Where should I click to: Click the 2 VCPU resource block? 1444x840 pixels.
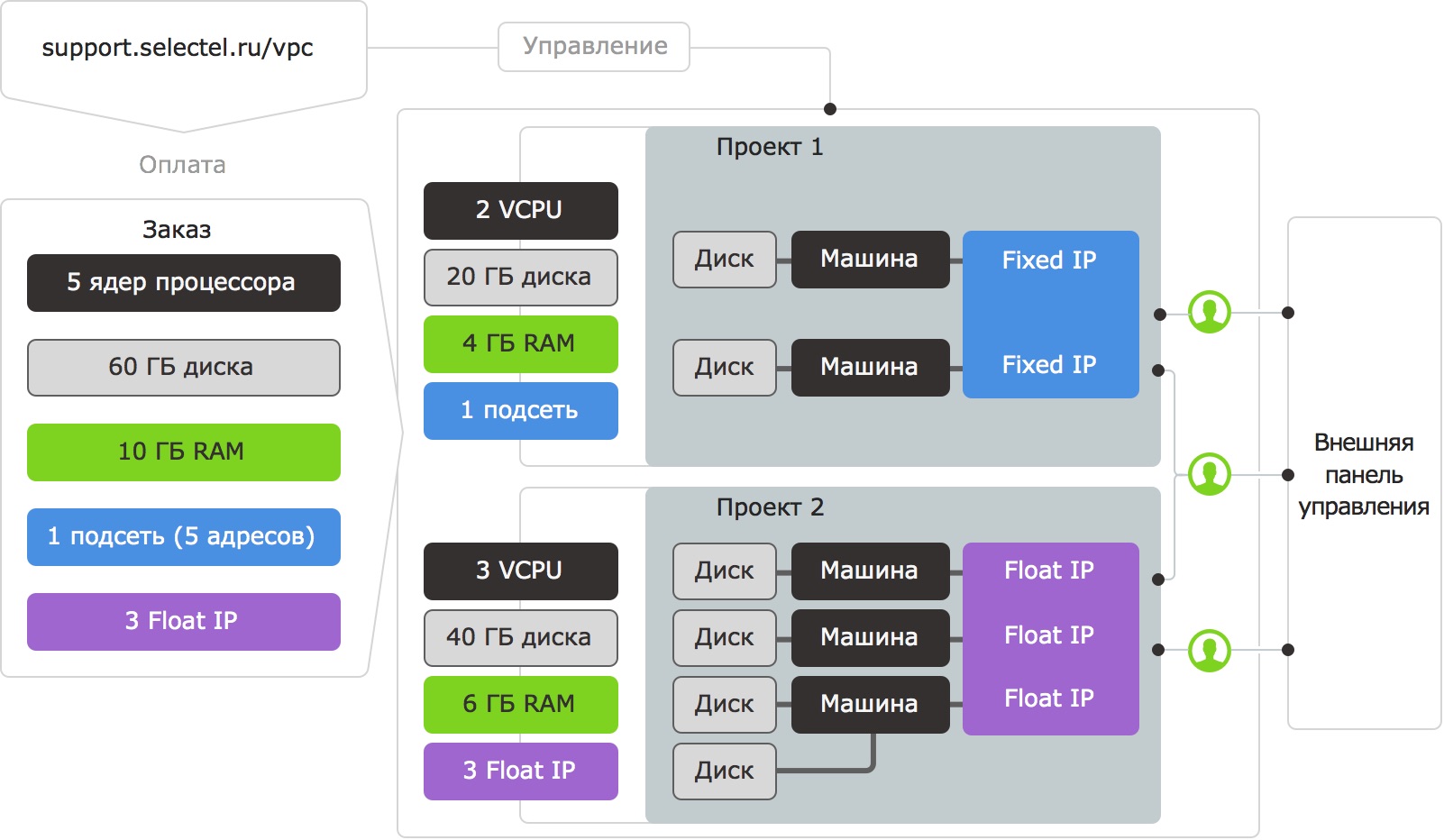521,211
